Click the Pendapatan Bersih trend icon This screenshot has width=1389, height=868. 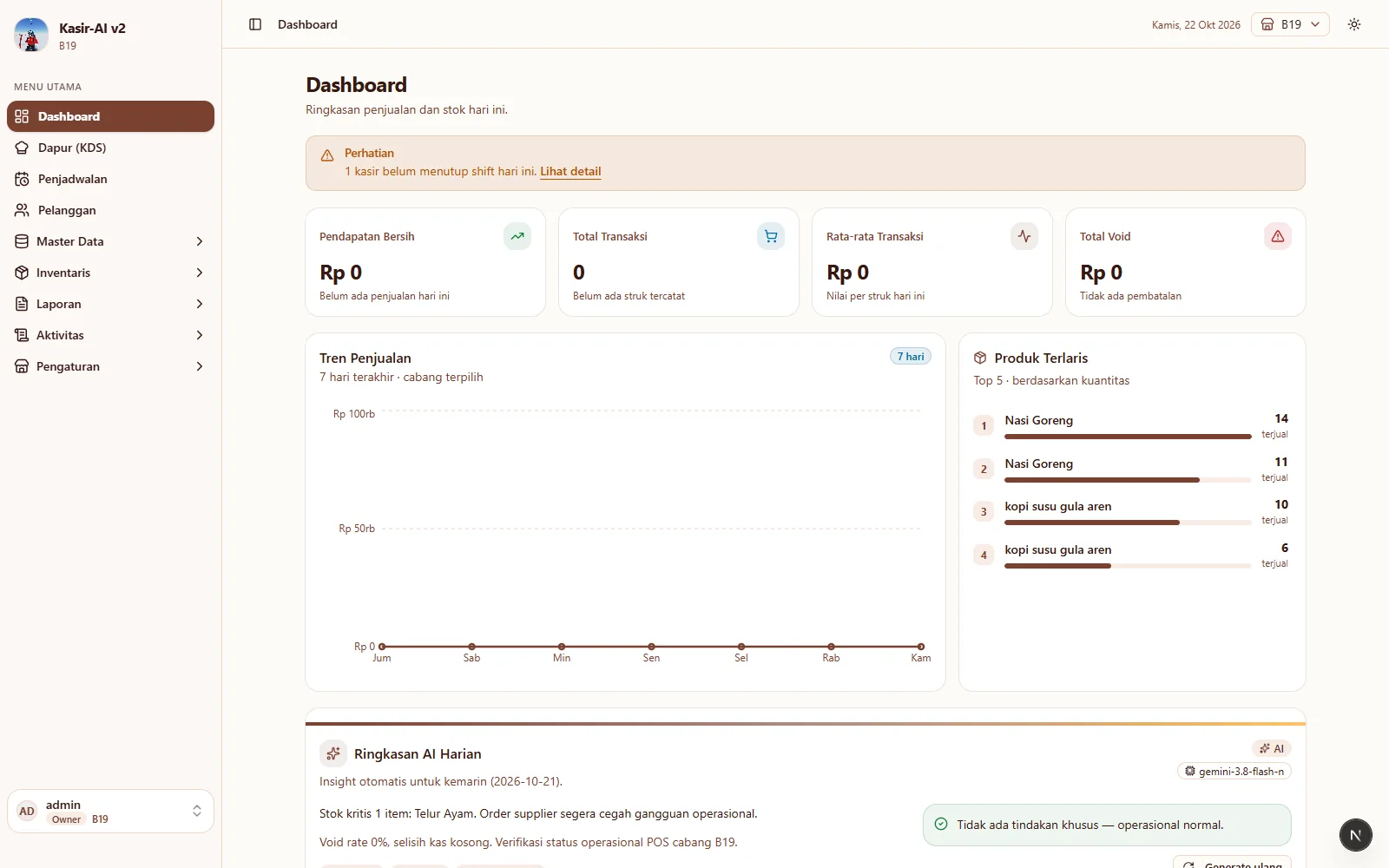517,236
